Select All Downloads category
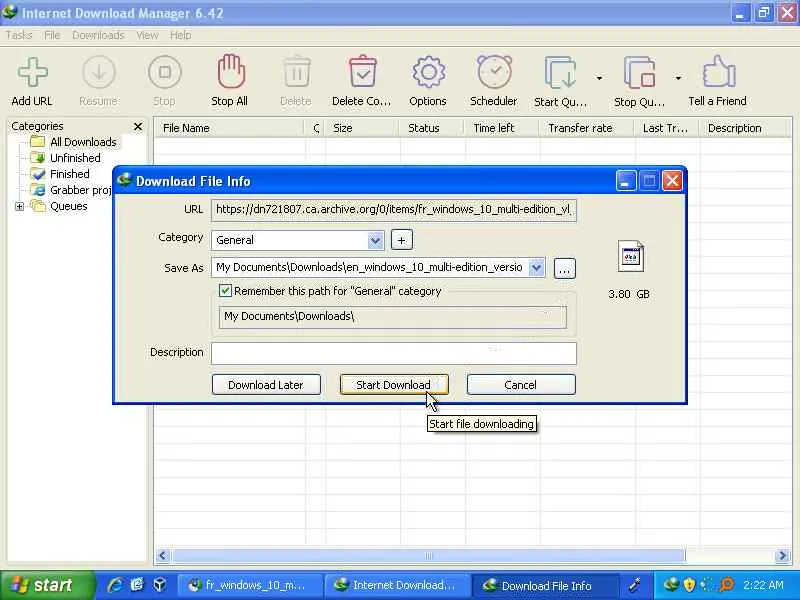This screenshot has width=800, height=600. (83, 142)
